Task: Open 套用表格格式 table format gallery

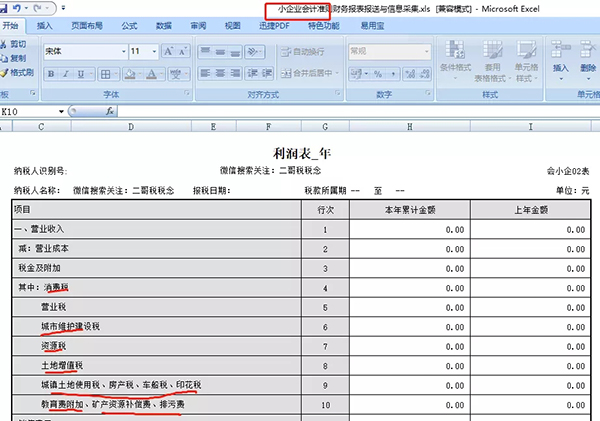Action: pos(492,60)
